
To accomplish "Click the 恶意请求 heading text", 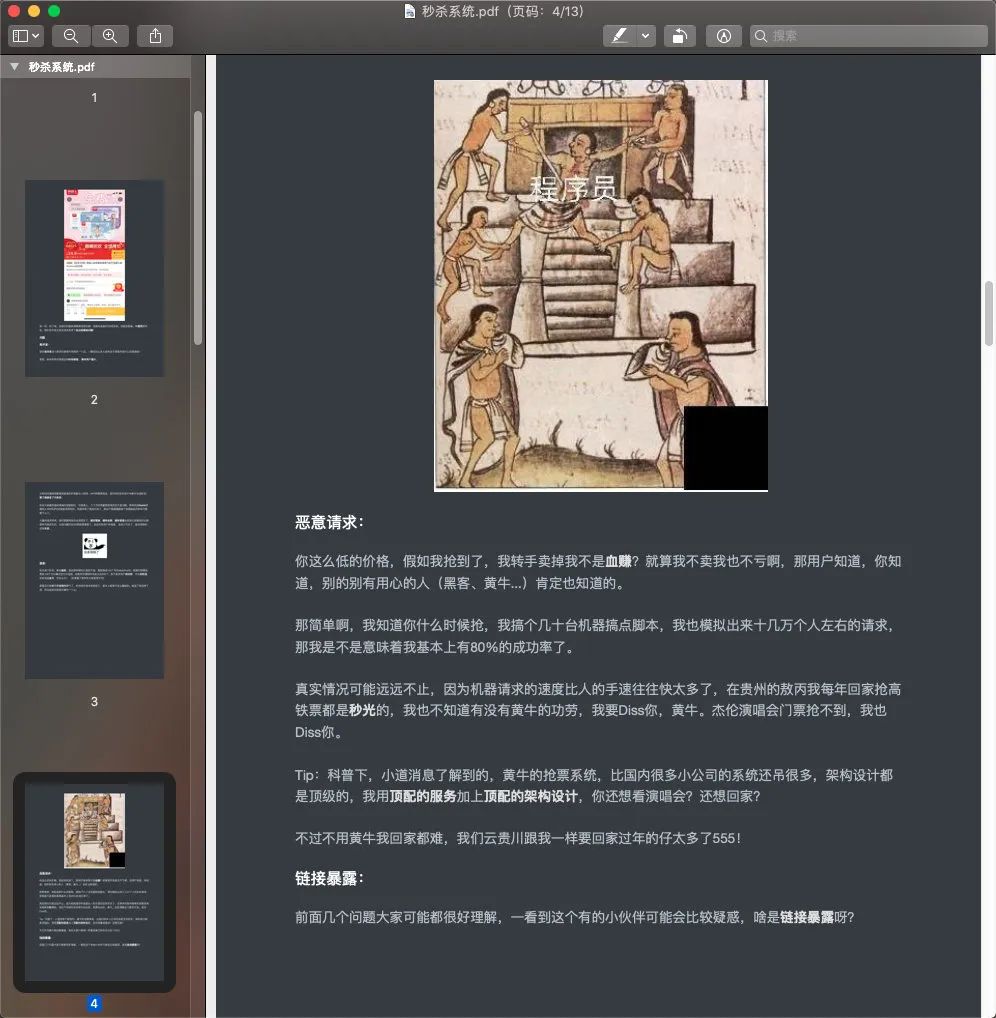I will coord(329,523).
